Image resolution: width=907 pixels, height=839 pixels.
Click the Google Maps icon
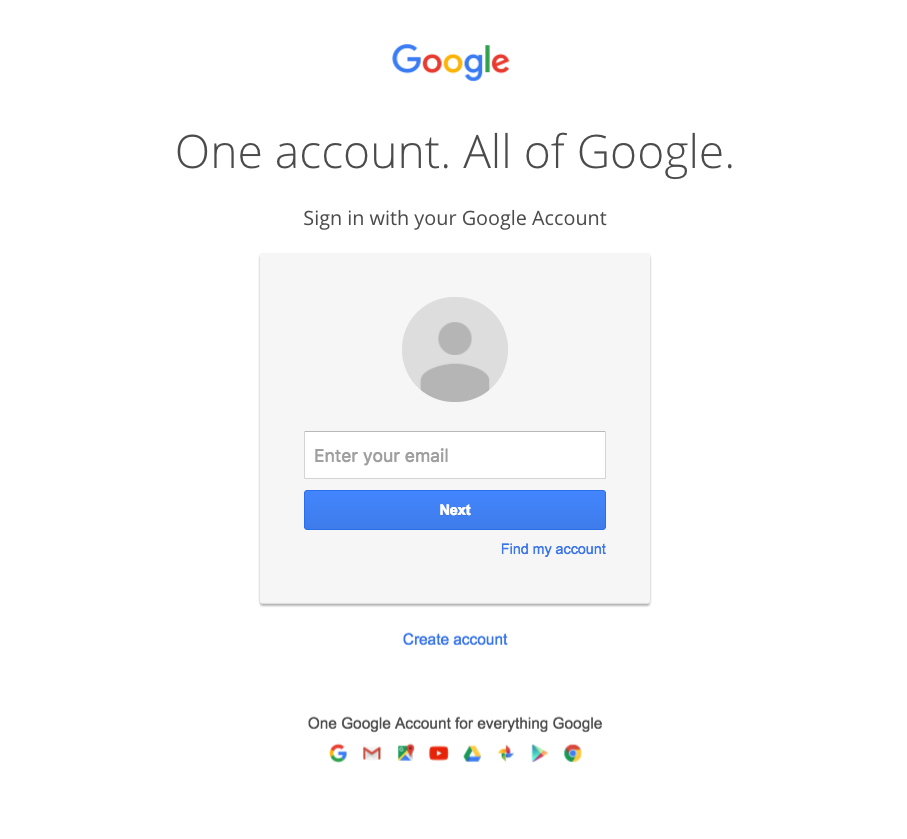(405, 753)
